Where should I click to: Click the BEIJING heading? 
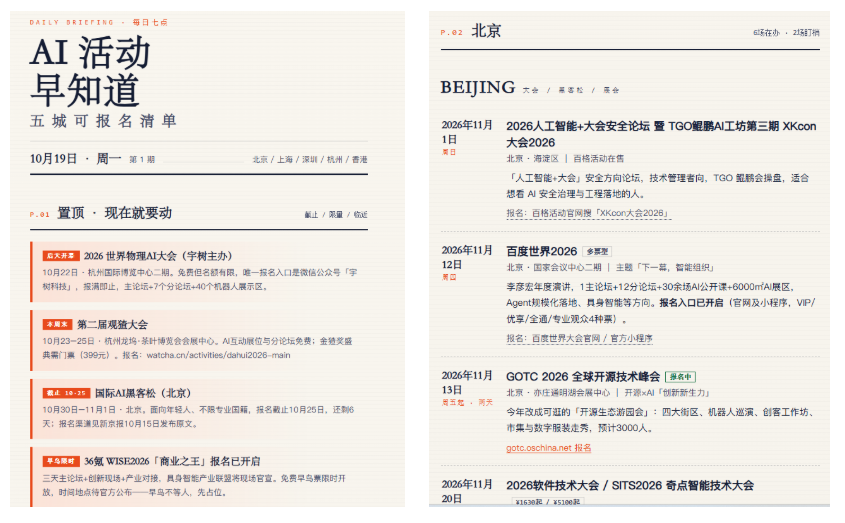coord(477,87)
